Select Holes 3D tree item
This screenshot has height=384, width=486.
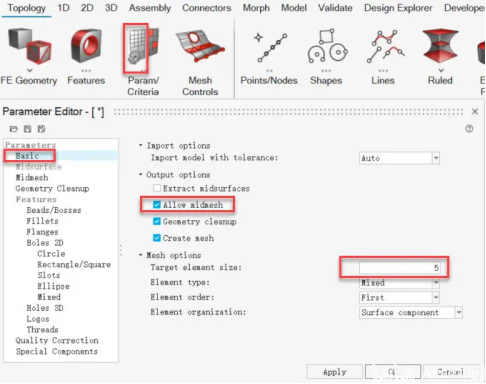[x=45, y=308]
